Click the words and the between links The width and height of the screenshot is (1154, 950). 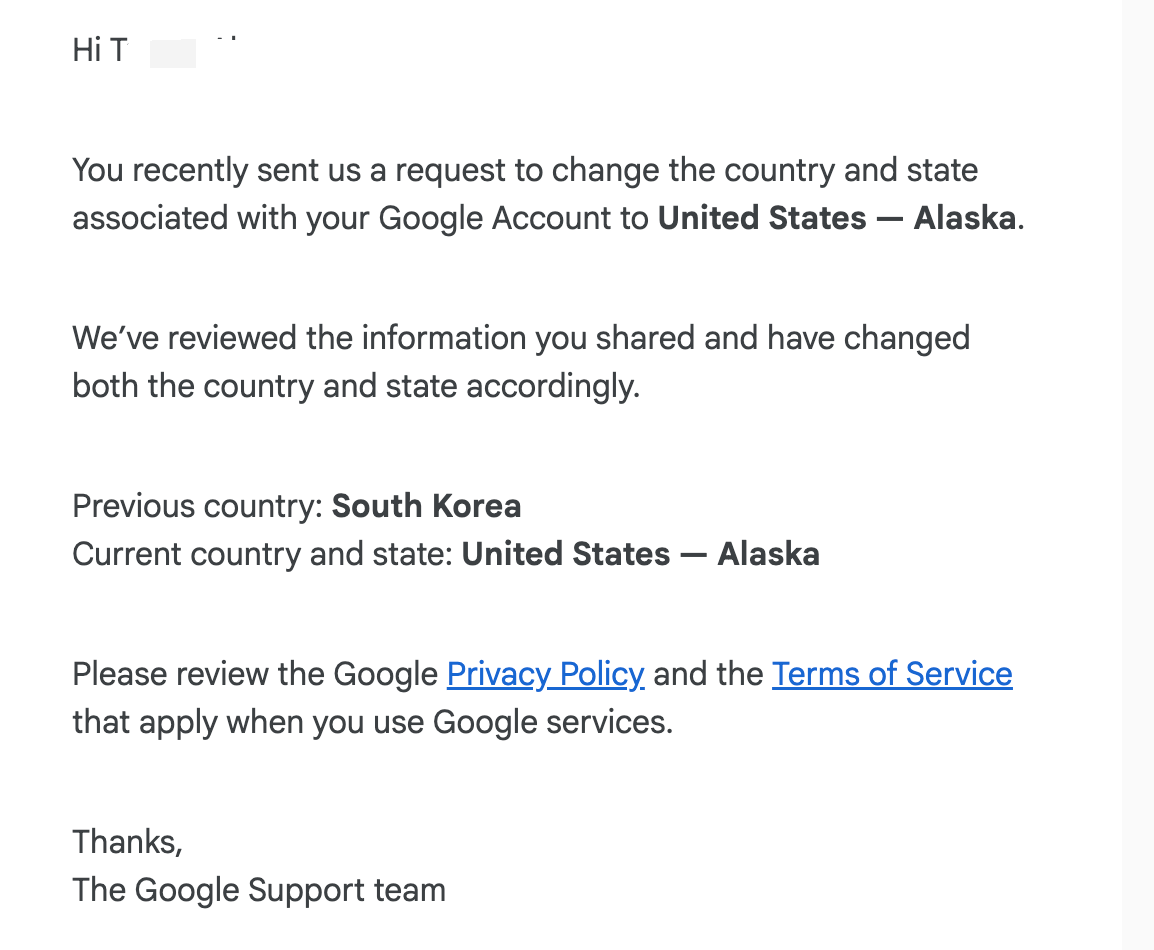pos(708,674)
